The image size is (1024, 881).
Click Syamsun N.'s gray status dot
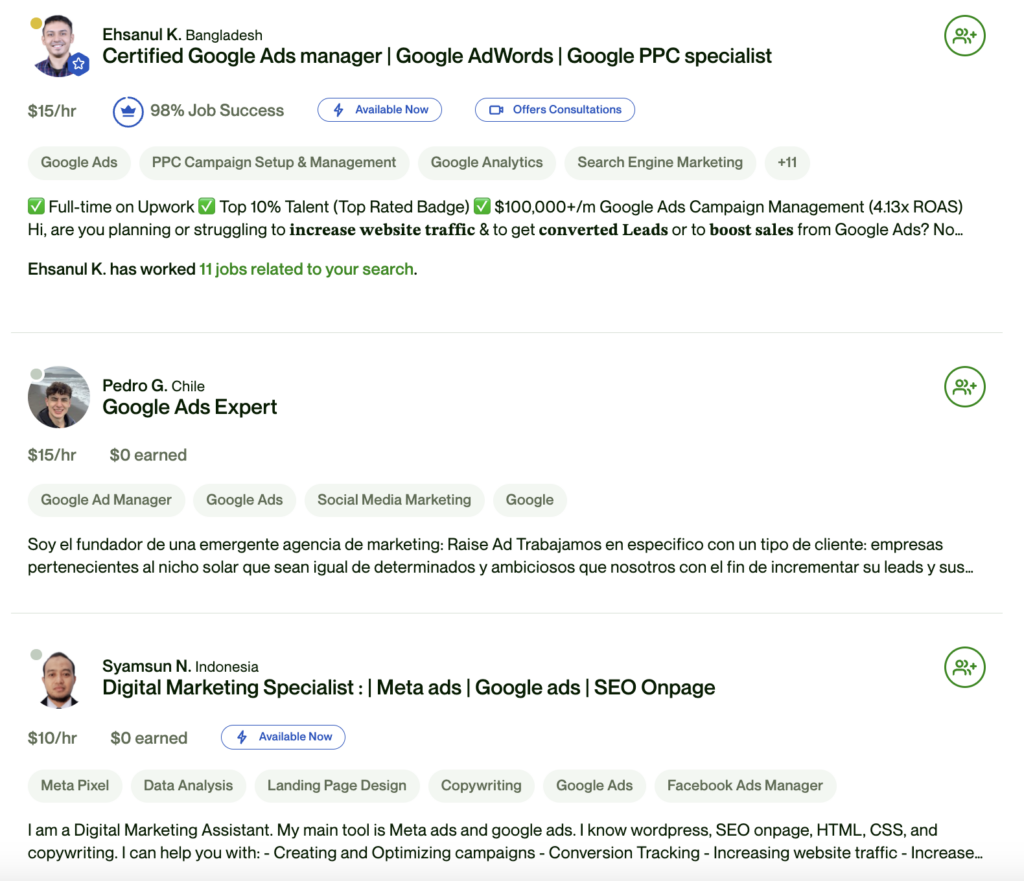37,654
